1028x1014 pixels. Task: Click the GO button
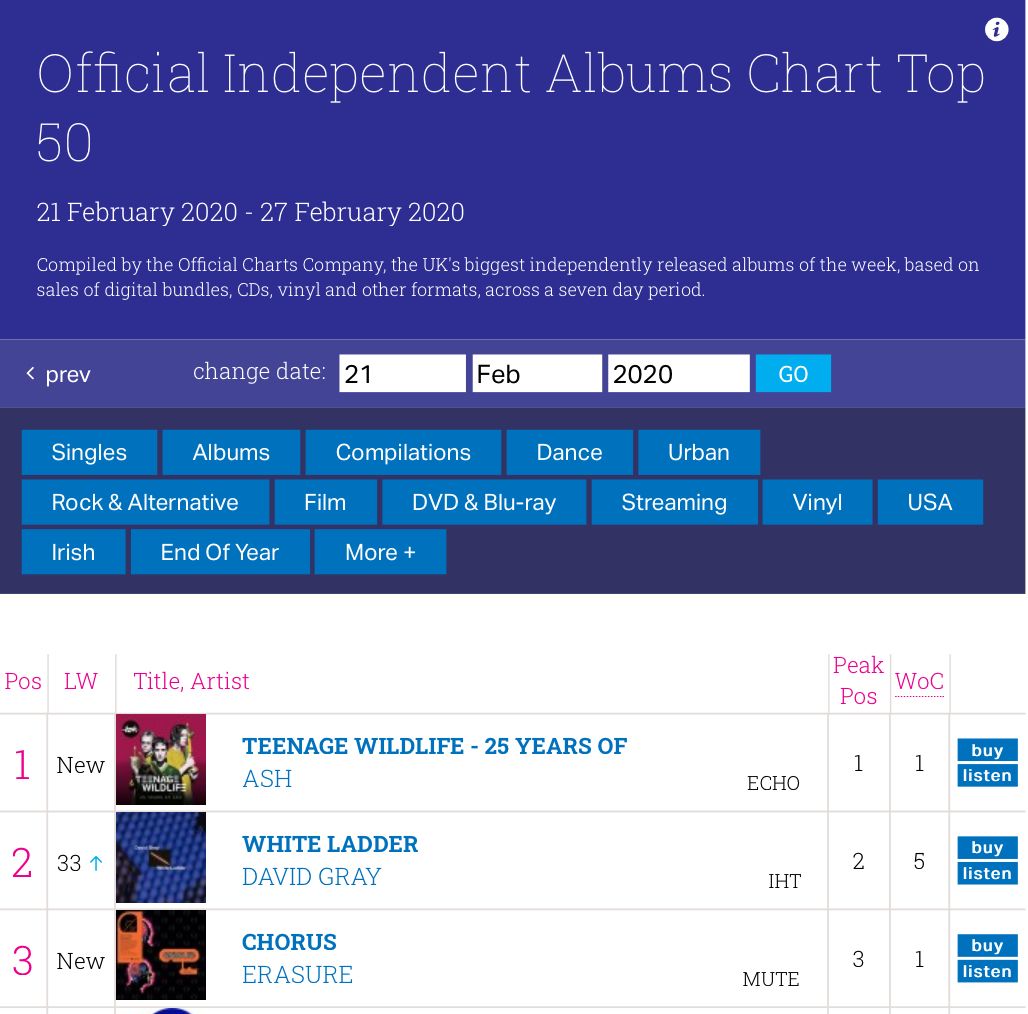pos(793,374)
